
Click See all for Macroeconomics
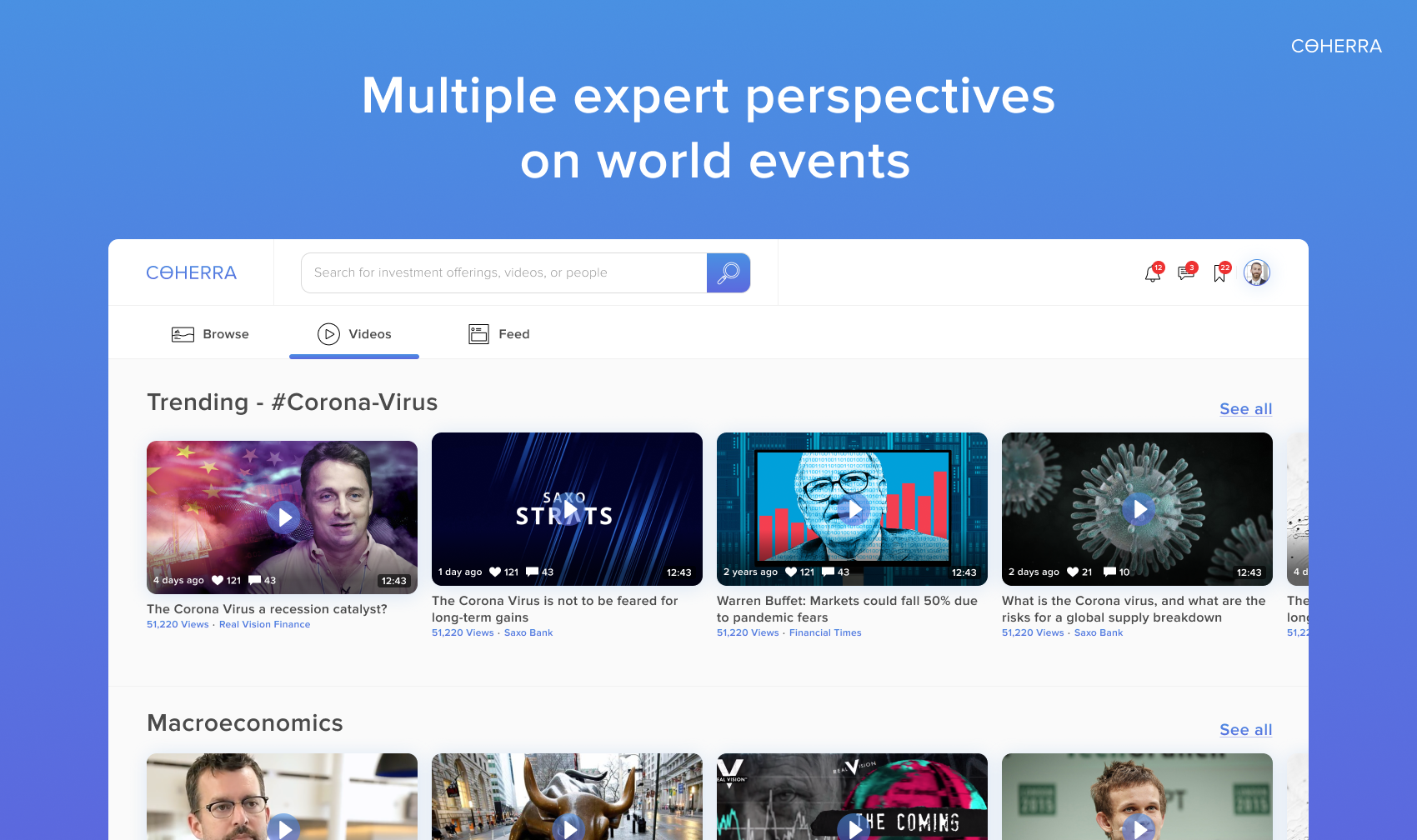(x=1245, y=730)
